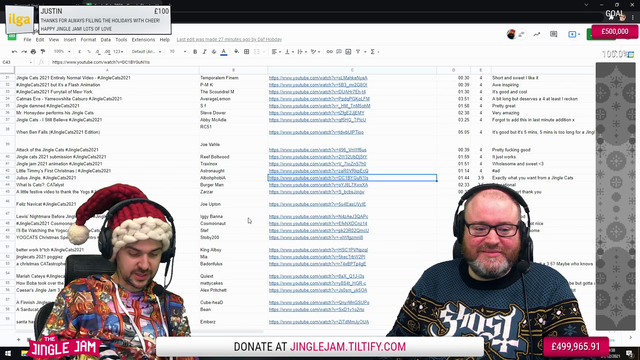Select column C header
The image size is (640, 360).
[352, 70]
